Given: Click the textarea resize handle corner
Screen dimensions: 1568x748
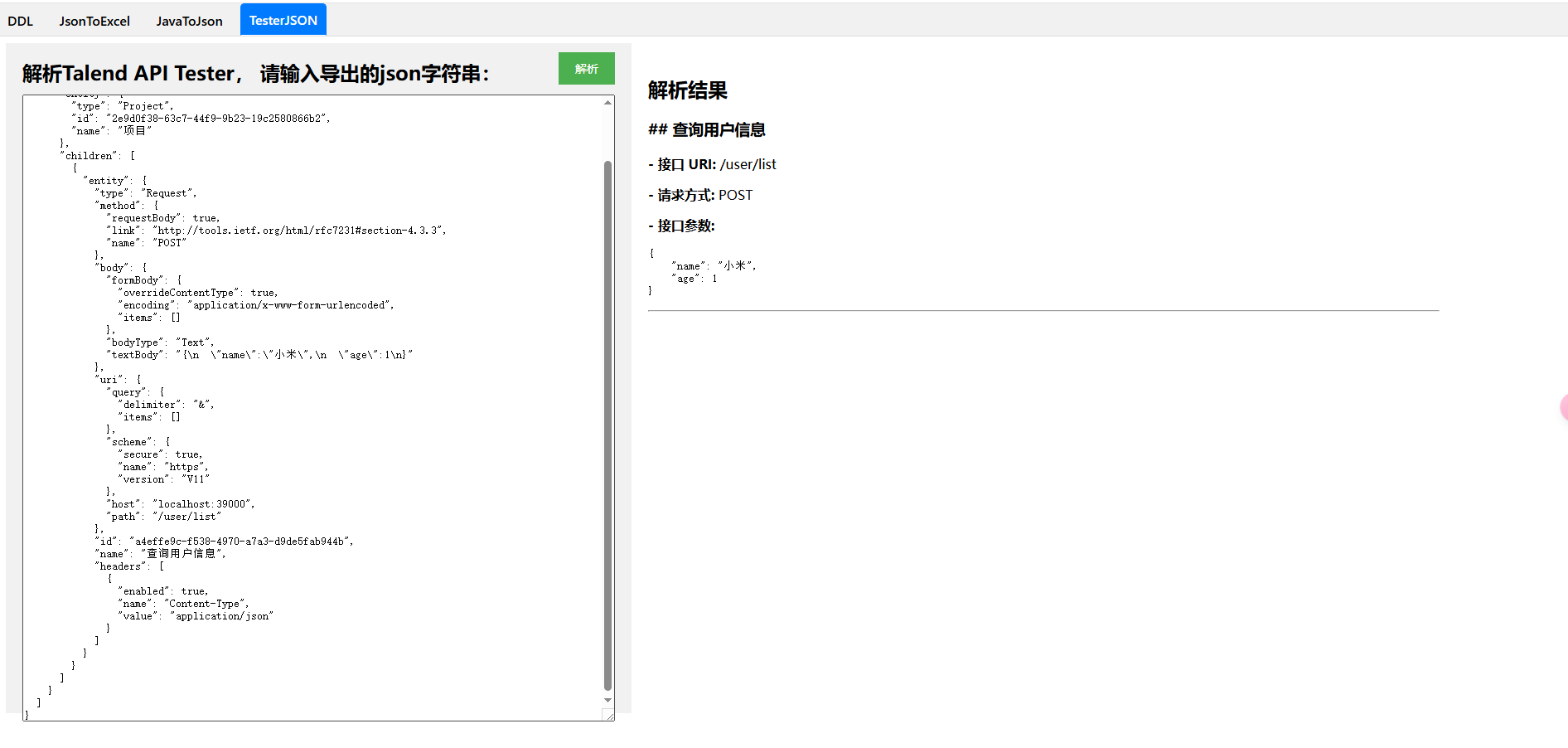Looking at the screenshot, I should click(609, 716).
